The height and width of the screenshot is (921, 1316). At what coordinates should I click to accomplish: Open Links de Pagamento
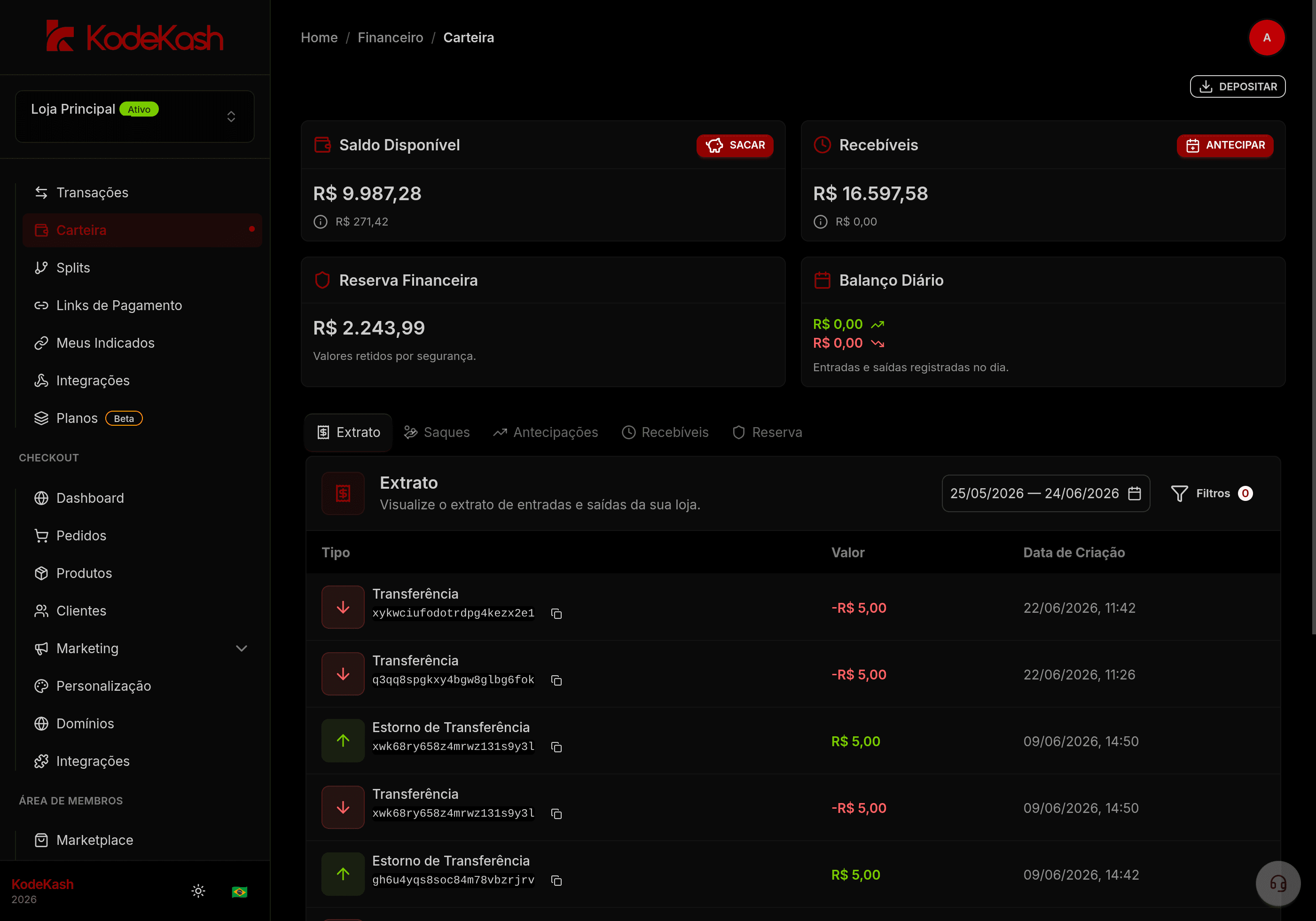[142, 305]
